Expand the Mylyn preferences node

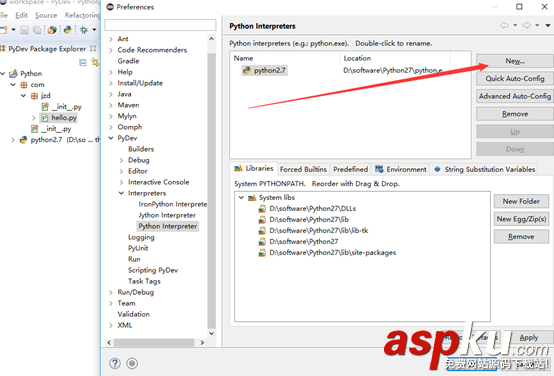pos(111,116)
